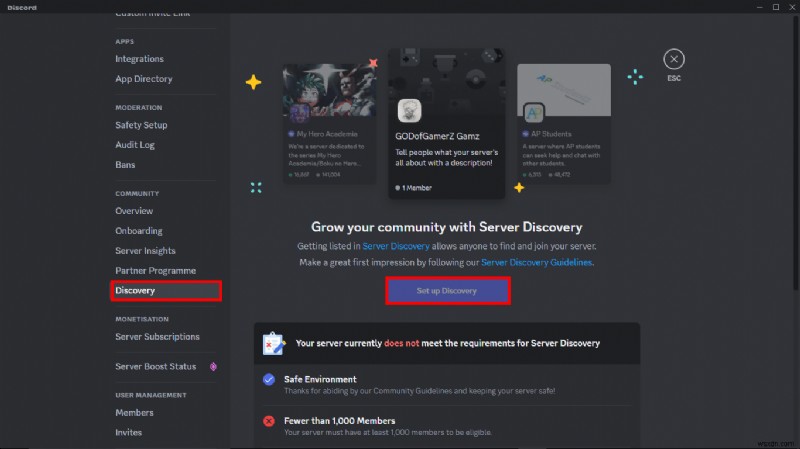Image resolution: width=800 pixels, height=449 pixels.
Task: Click the AP Students server card banner
Action: click(564, 89)
